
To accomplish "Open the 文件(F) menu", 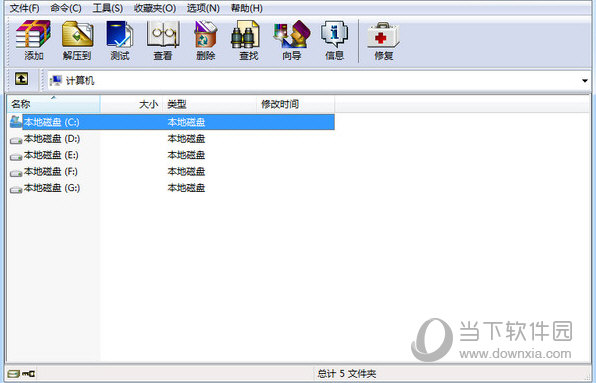I will tap(24, 8).
